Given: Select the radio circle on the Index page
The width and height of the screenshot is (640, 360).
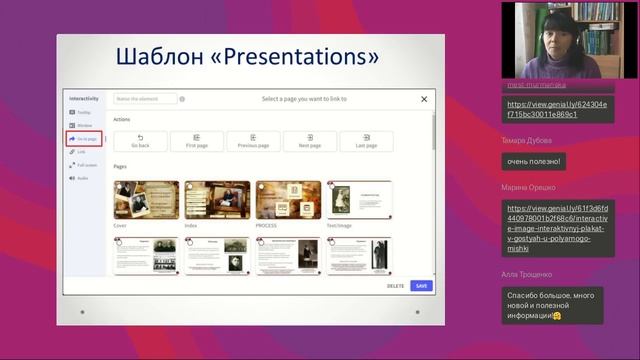Looking at the screenshot, I should pyautogui.click(x=190, y=187).
